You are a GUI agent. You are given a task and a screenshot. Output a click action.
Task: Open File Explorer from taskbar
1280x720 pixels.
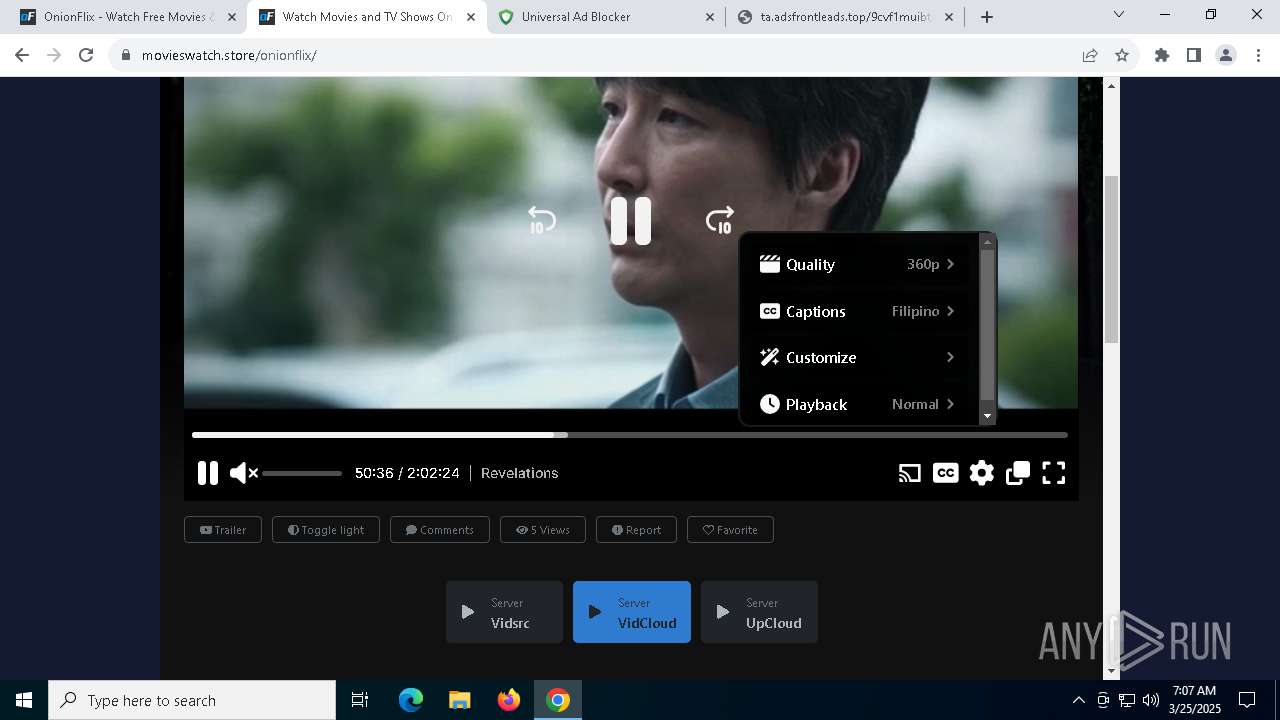click(x=460, y=700)
